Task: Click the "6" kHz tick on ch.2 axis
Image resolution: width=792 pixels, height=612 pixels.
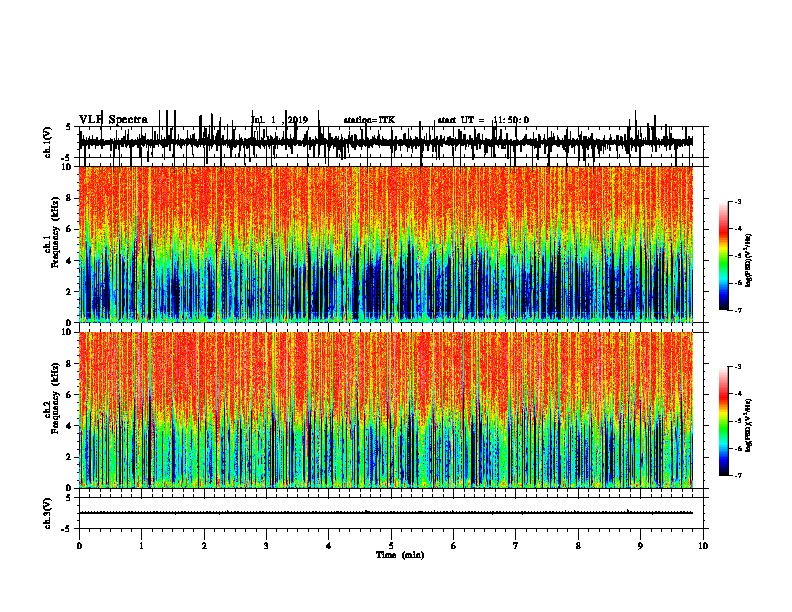Action: pos(70,394)
